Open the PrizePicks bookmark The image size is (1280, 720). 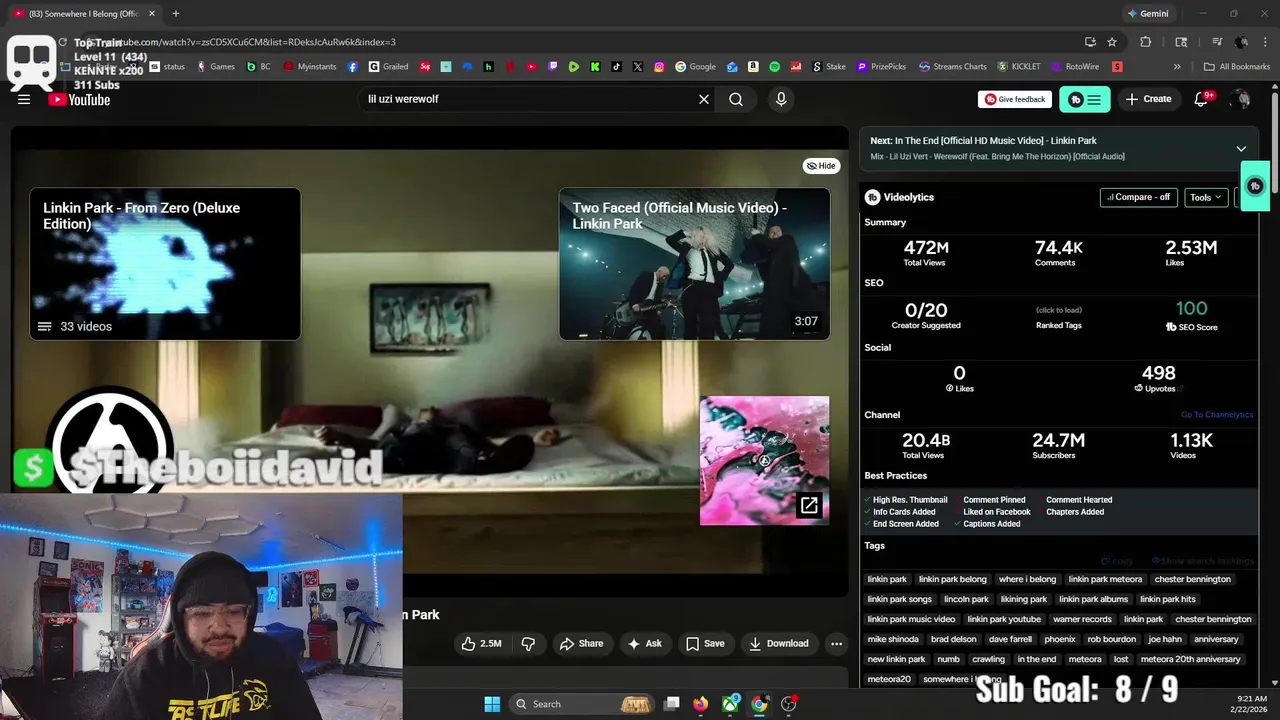point(881,67)
